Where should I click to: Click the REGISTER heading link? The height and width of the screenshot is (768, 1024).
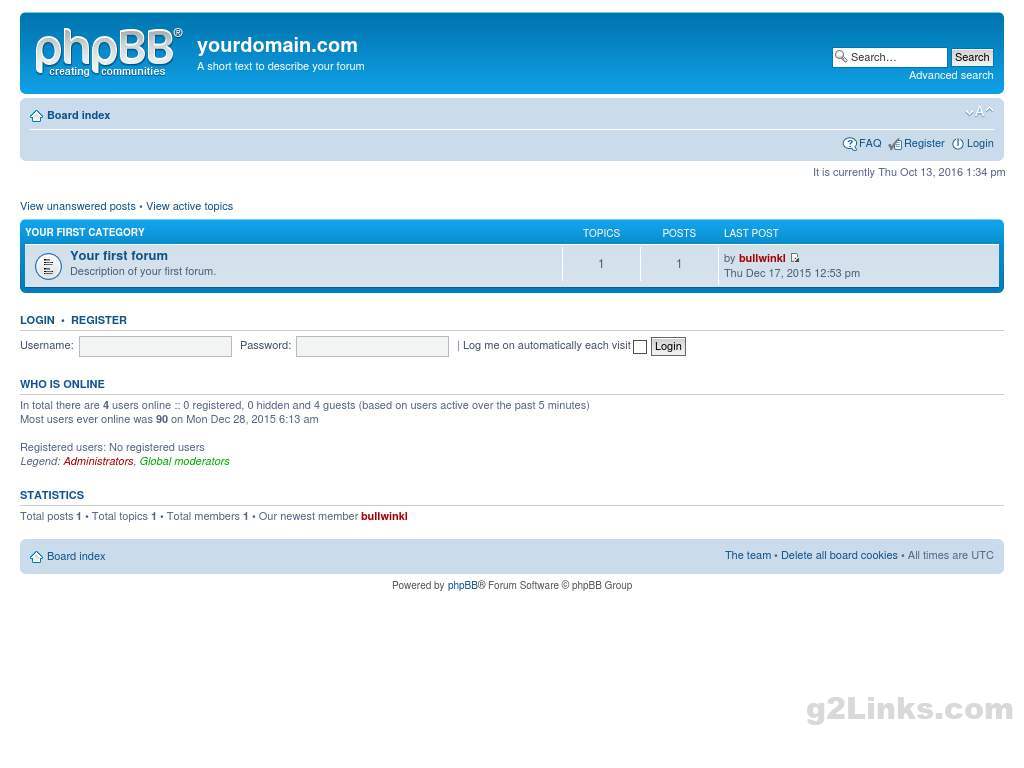coord(99,320)
